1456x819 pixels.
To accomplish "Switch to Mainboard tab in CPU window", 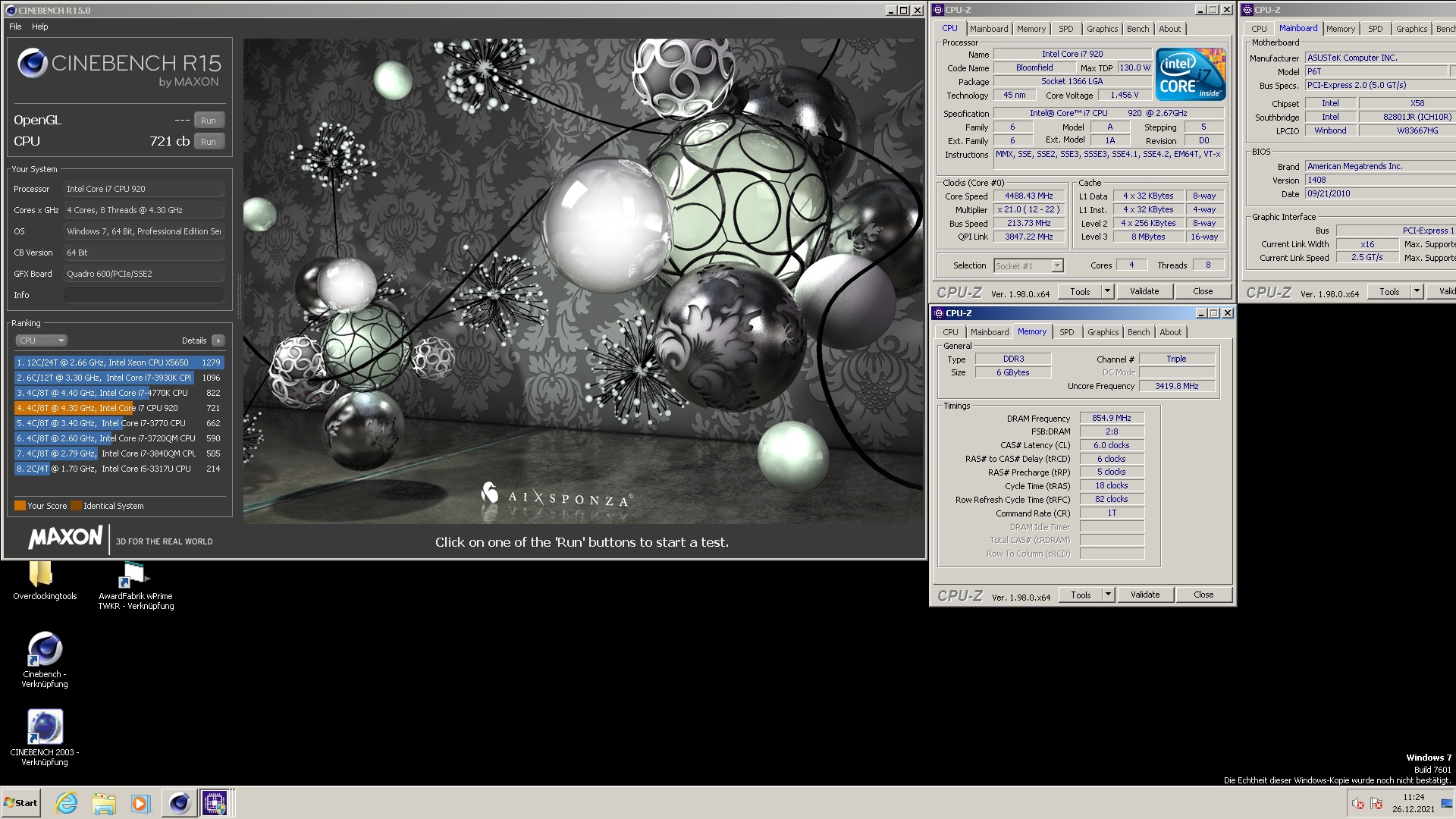I will (989, 29).
